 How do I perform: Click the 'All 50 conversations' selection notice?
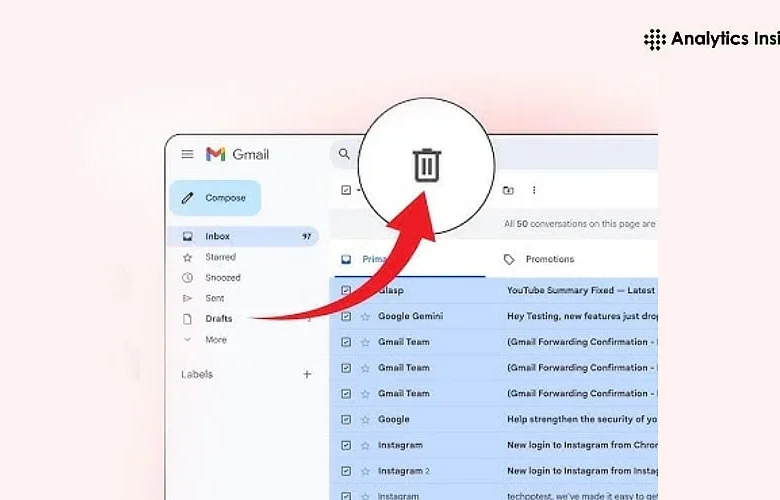pos(580,224)
